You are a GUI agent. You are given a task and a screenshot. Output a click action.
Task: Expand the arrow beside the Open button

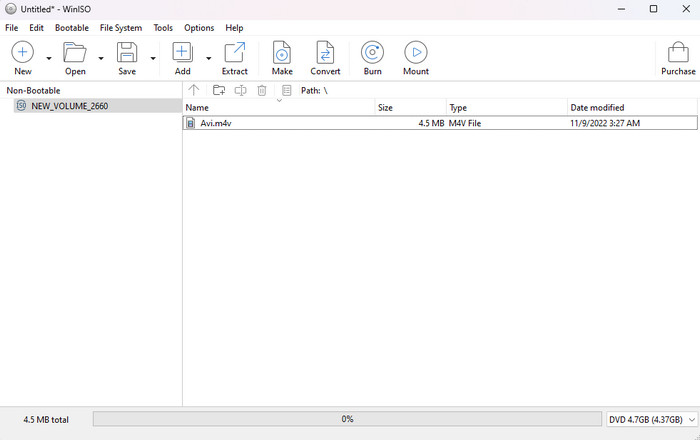click(101, 58)
